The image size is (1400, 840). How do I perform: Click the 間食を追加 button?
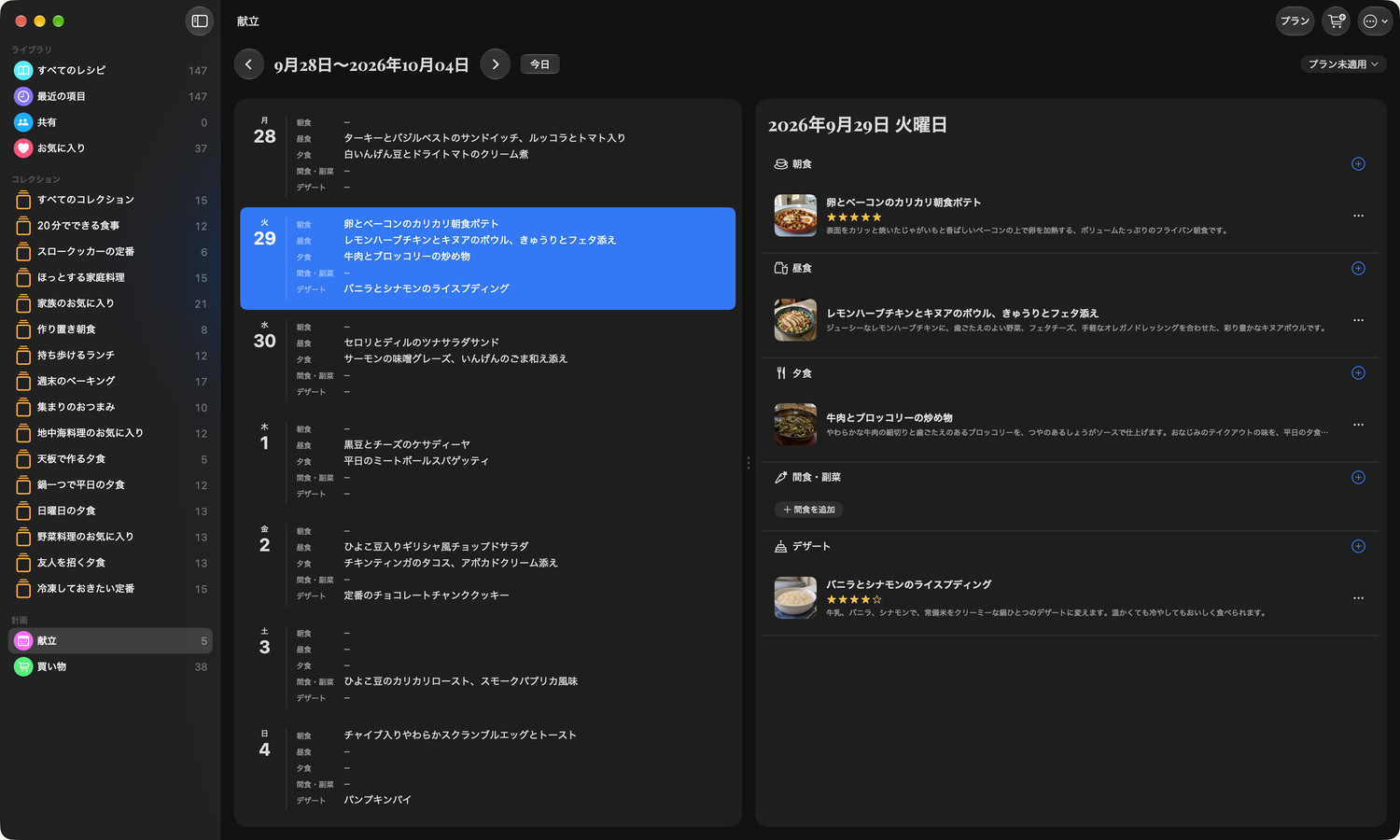(x=809, y=510)
